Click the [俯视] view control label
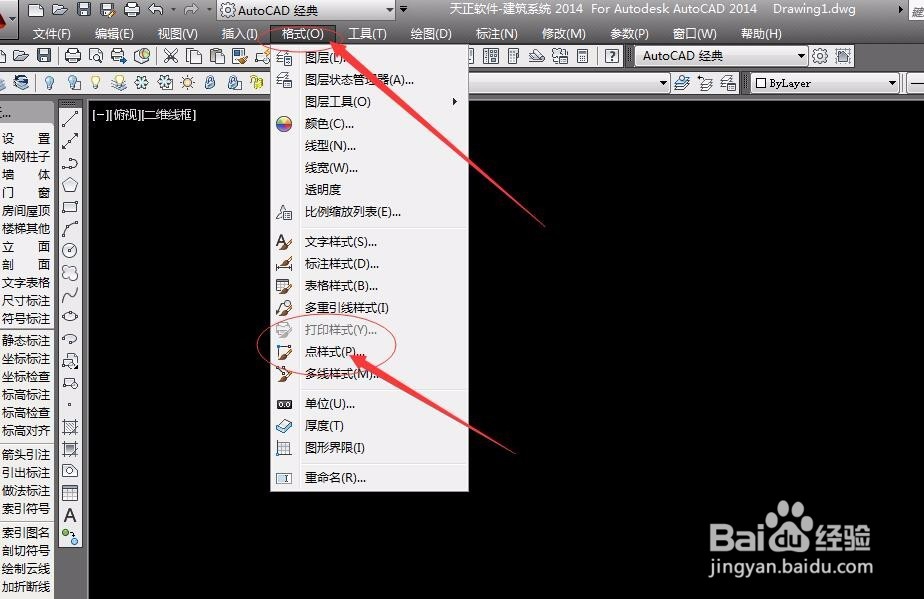The image size is (924, 599). pos(125,114)
